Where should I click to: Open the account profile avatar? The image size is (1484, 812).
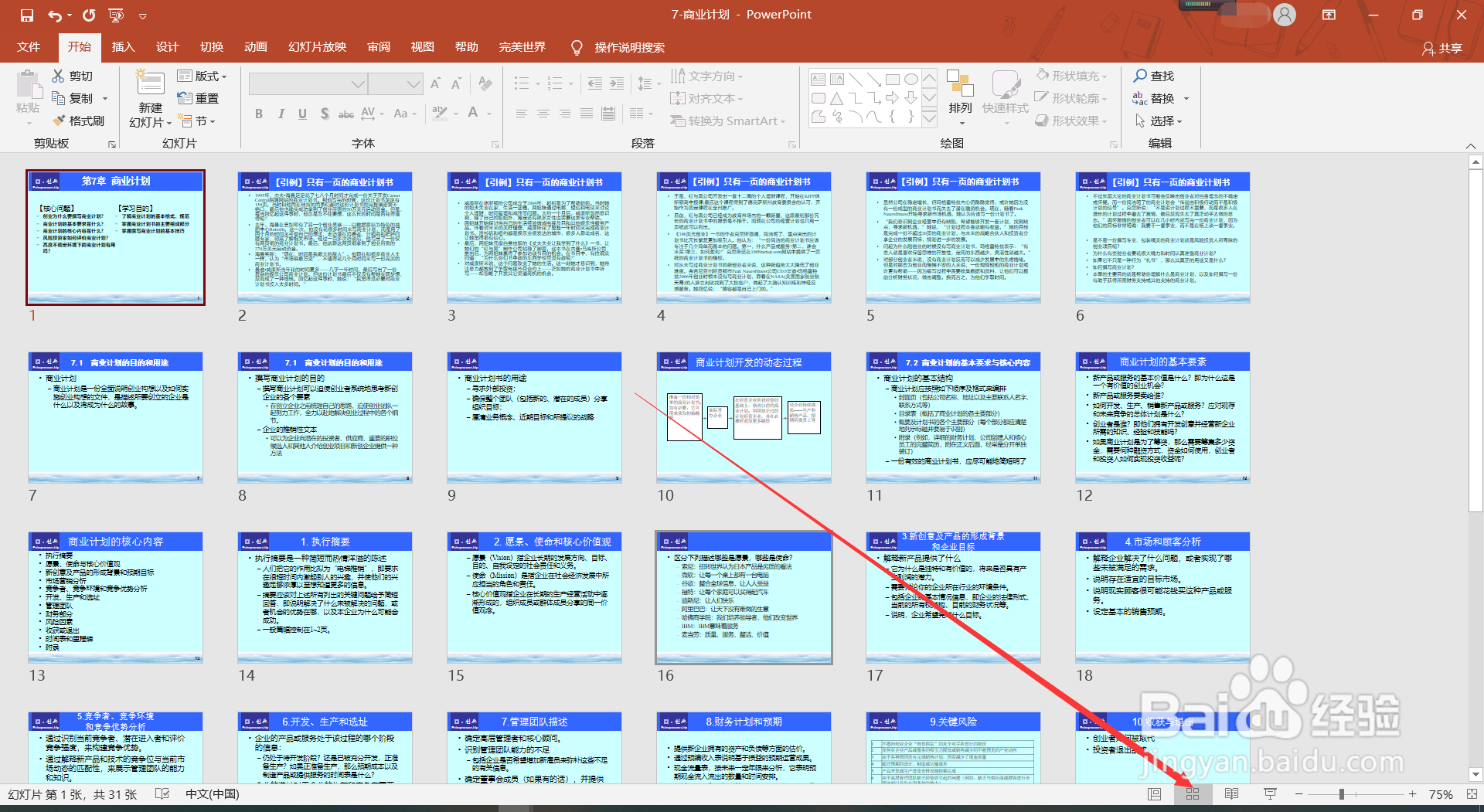click(1285, 15)
